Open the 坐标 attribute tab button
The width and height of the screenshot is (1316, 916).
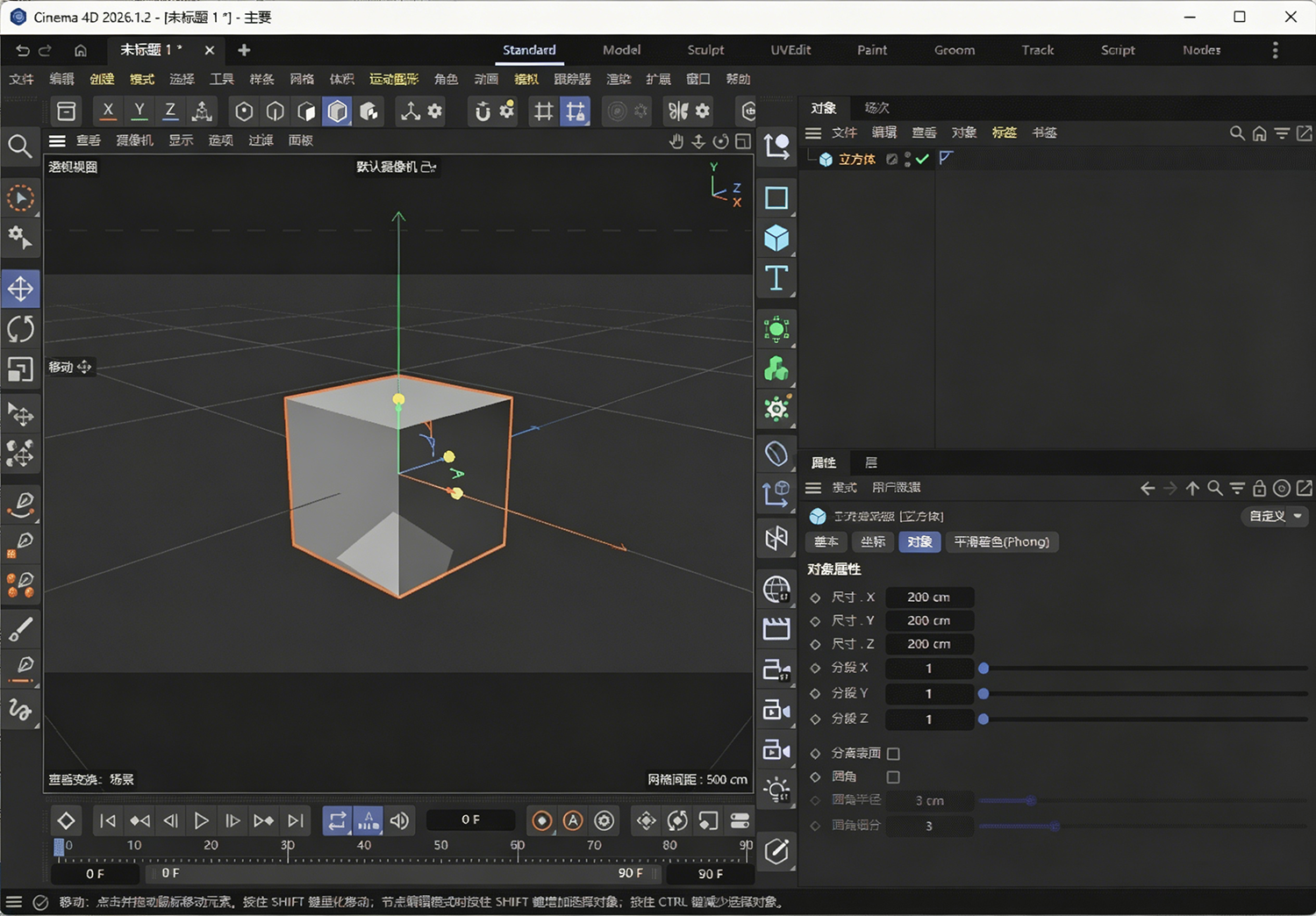[x=873, y=541]
